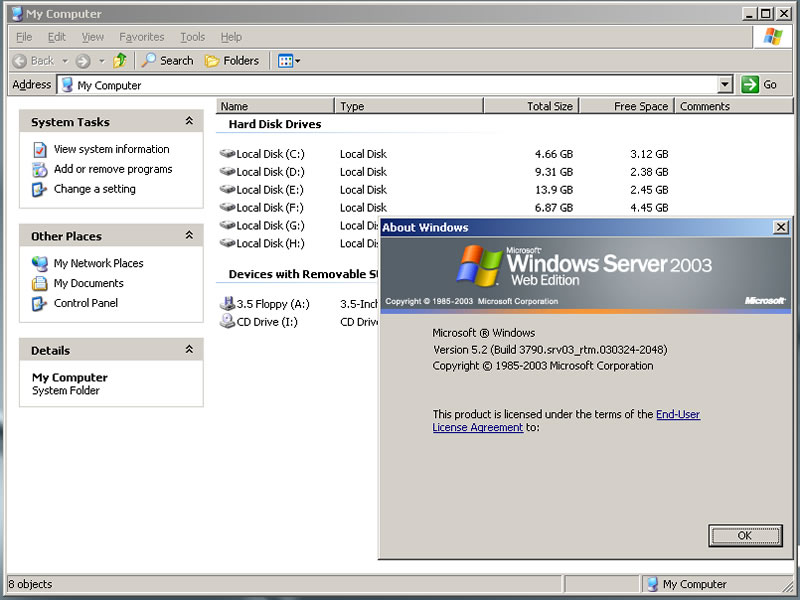Select Local Disk (H:) drive icon
Image resolution: width=800 pixels, height=600 pixels.
point(227,242)
